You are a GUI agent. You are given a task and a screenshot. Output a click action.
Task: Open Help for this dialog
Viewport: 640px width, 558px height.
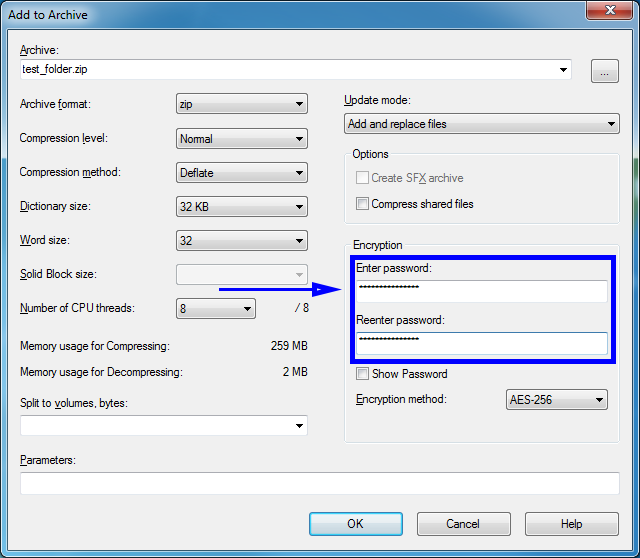(571, 524)
